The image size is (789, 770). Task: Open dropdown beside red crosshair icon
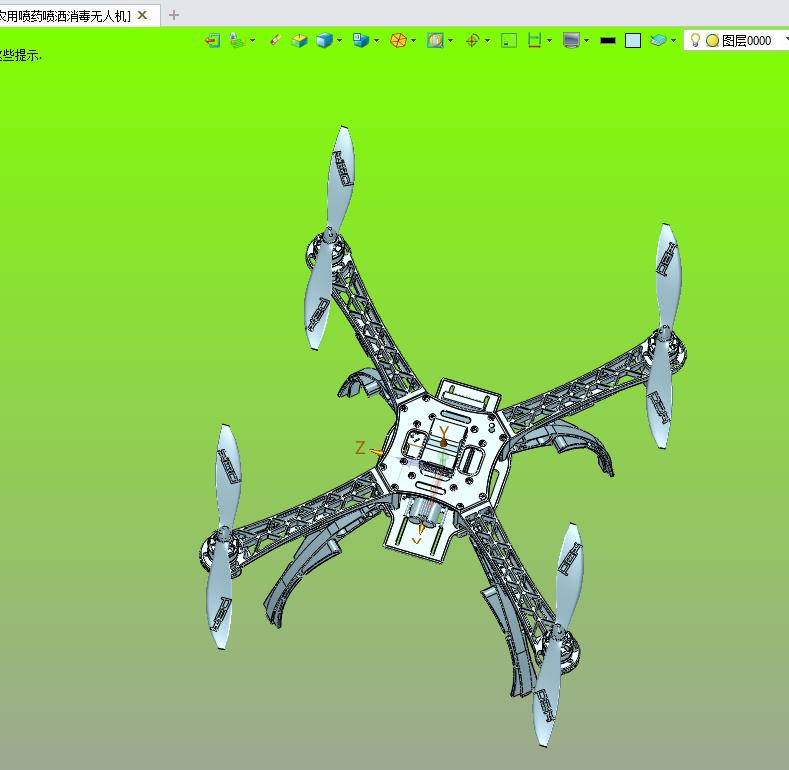tap(488, 40)
